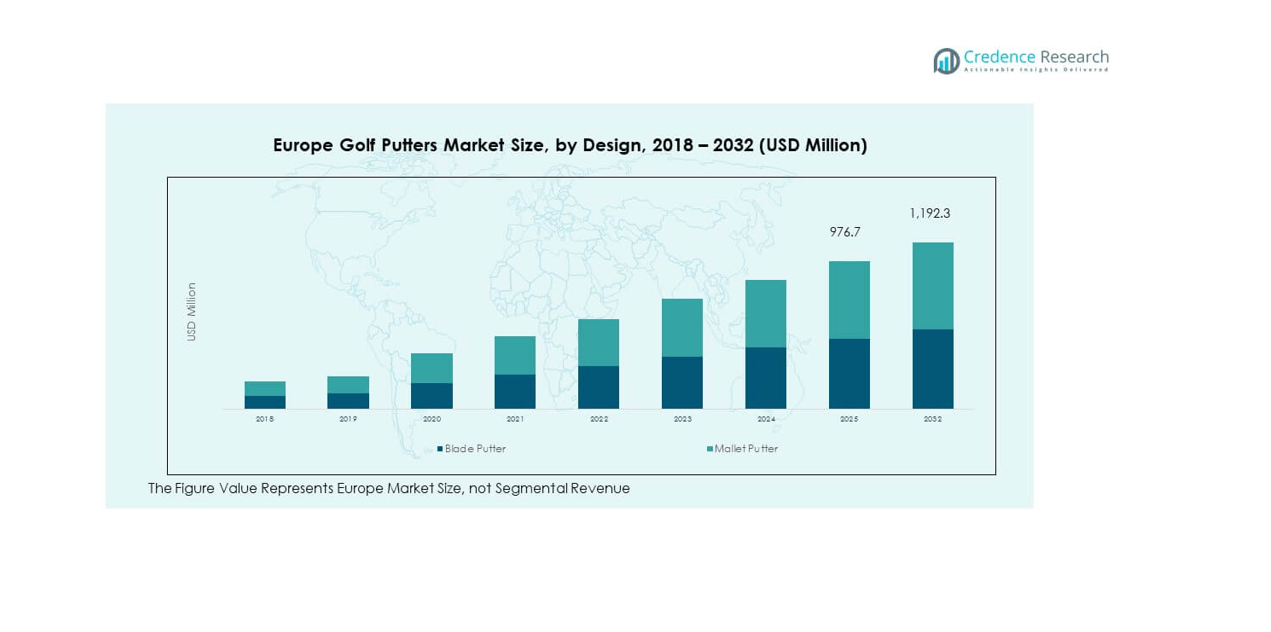Click the Mallet Putter legend label

click(746, 449)
